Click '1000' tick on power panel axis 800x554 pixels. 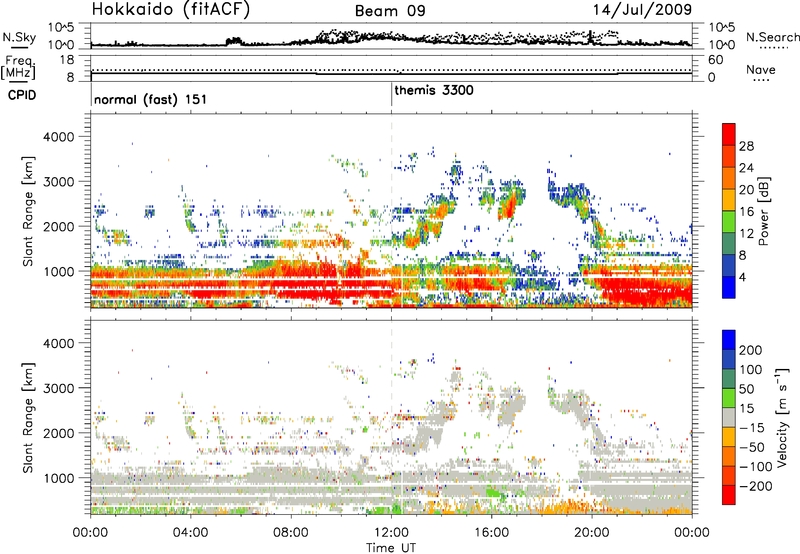coord(59,271)
